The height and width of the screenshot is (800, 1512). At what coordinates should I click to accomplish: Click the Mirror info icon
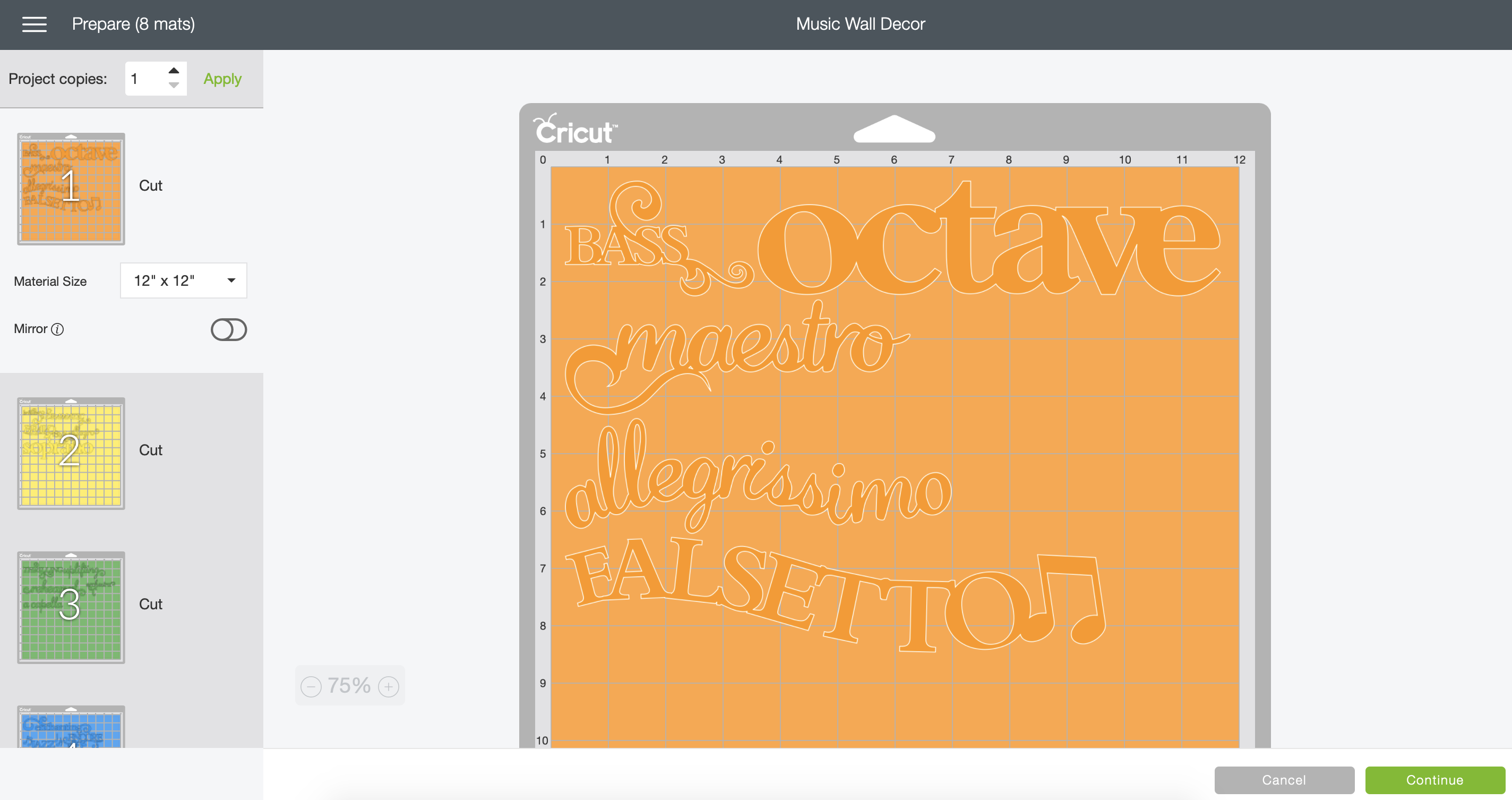pyautogui.click(x=57, y=329)
